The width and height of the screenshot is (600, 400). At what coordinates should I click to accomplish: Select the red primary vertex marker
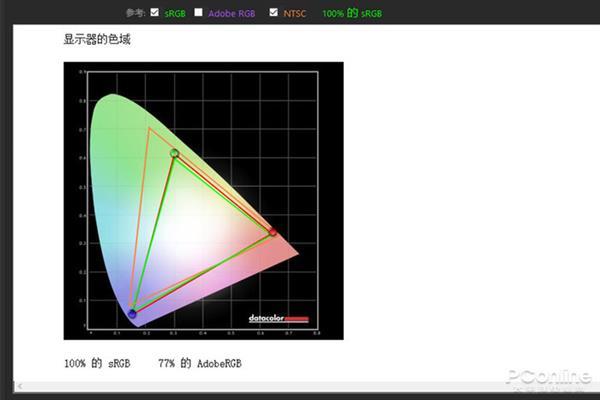click(273, 232)
